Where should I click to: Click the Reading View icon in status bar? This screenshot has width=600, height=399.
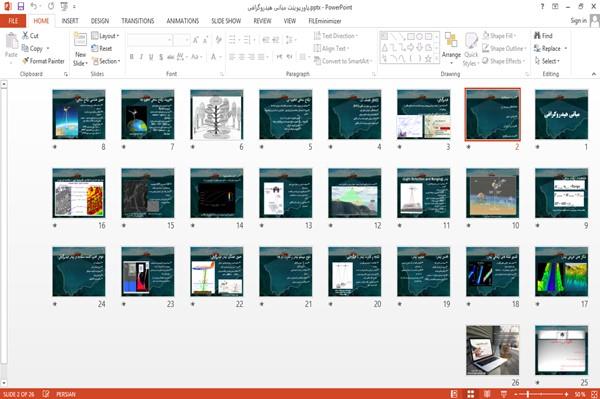(487, 394)
